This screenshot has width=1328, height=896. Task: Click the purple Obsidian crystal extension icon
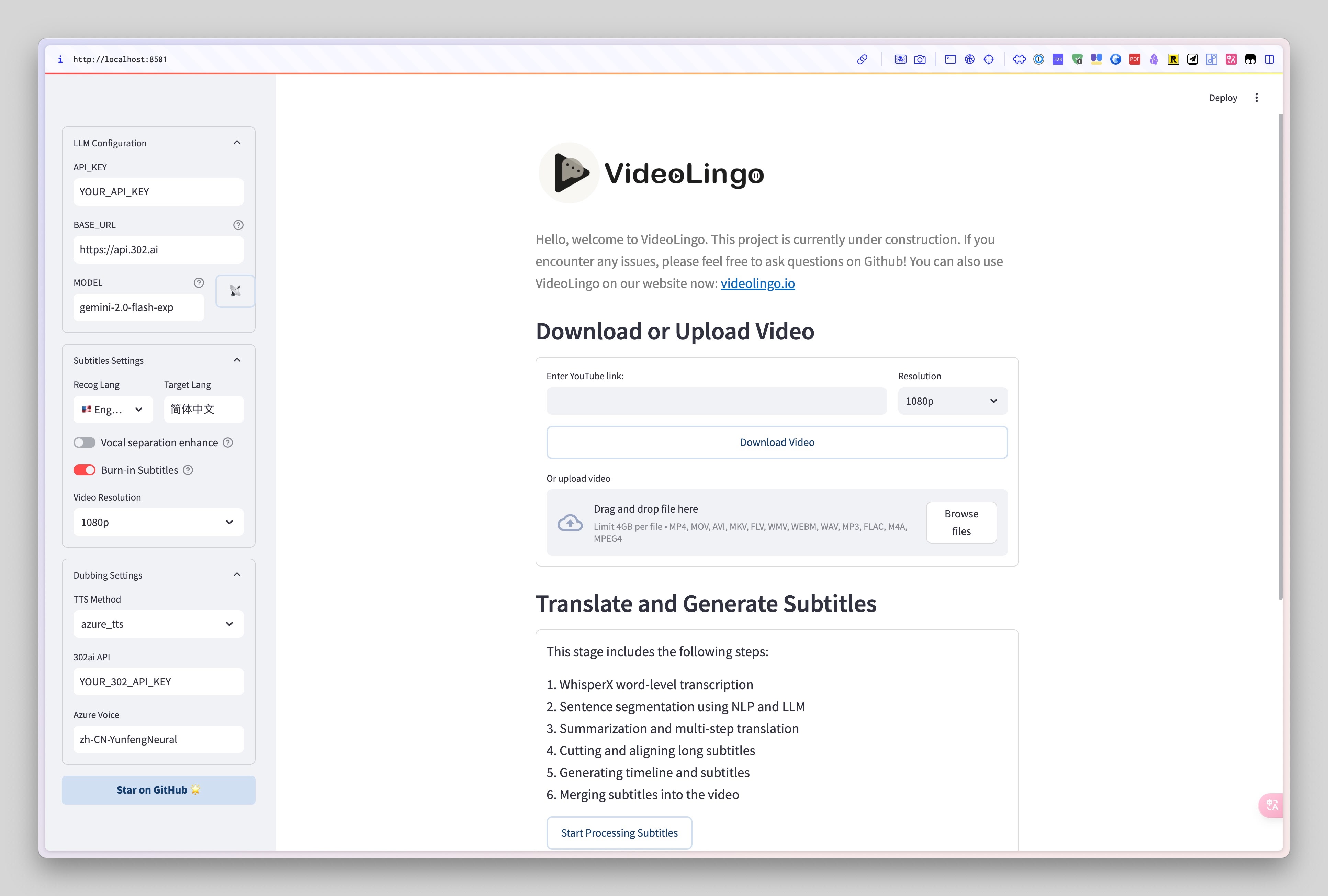tap(1154, 59)
